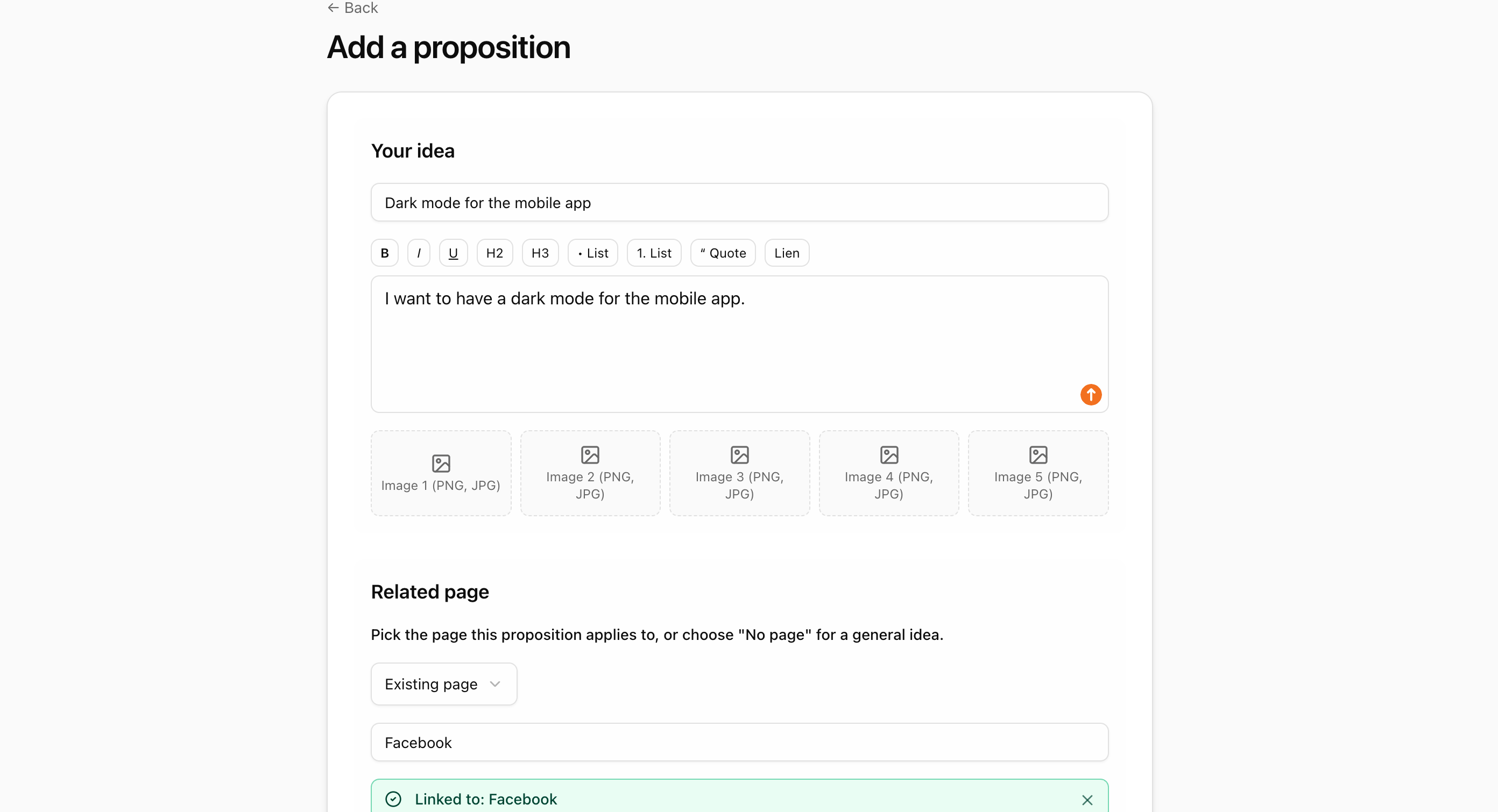Apply the H3 heading style
Image resolution: width=1498 pixels, height=812 pixels.
[540, 252]
